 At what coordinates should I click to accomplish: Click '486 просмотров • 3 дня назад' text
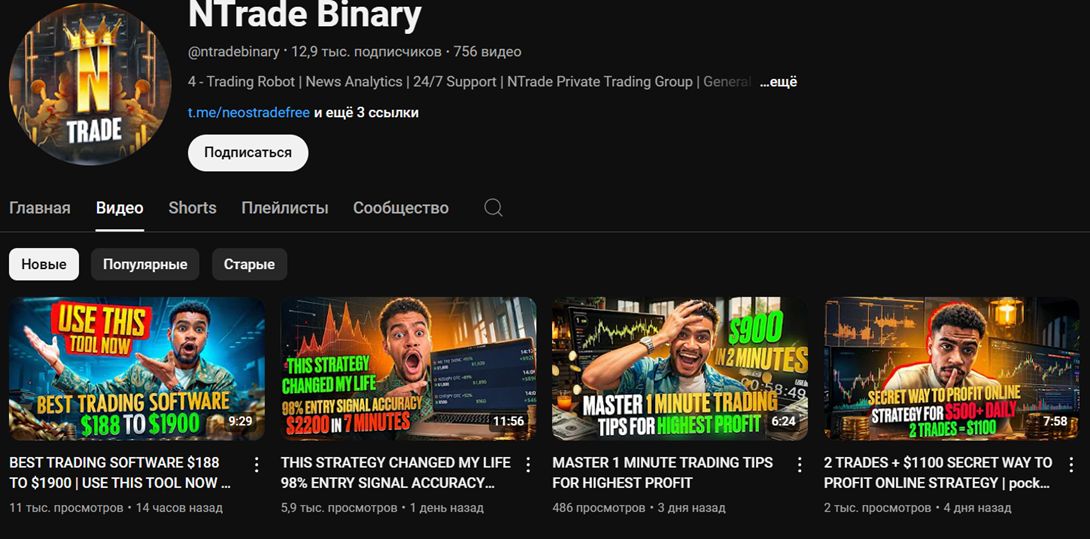point(639,508)
